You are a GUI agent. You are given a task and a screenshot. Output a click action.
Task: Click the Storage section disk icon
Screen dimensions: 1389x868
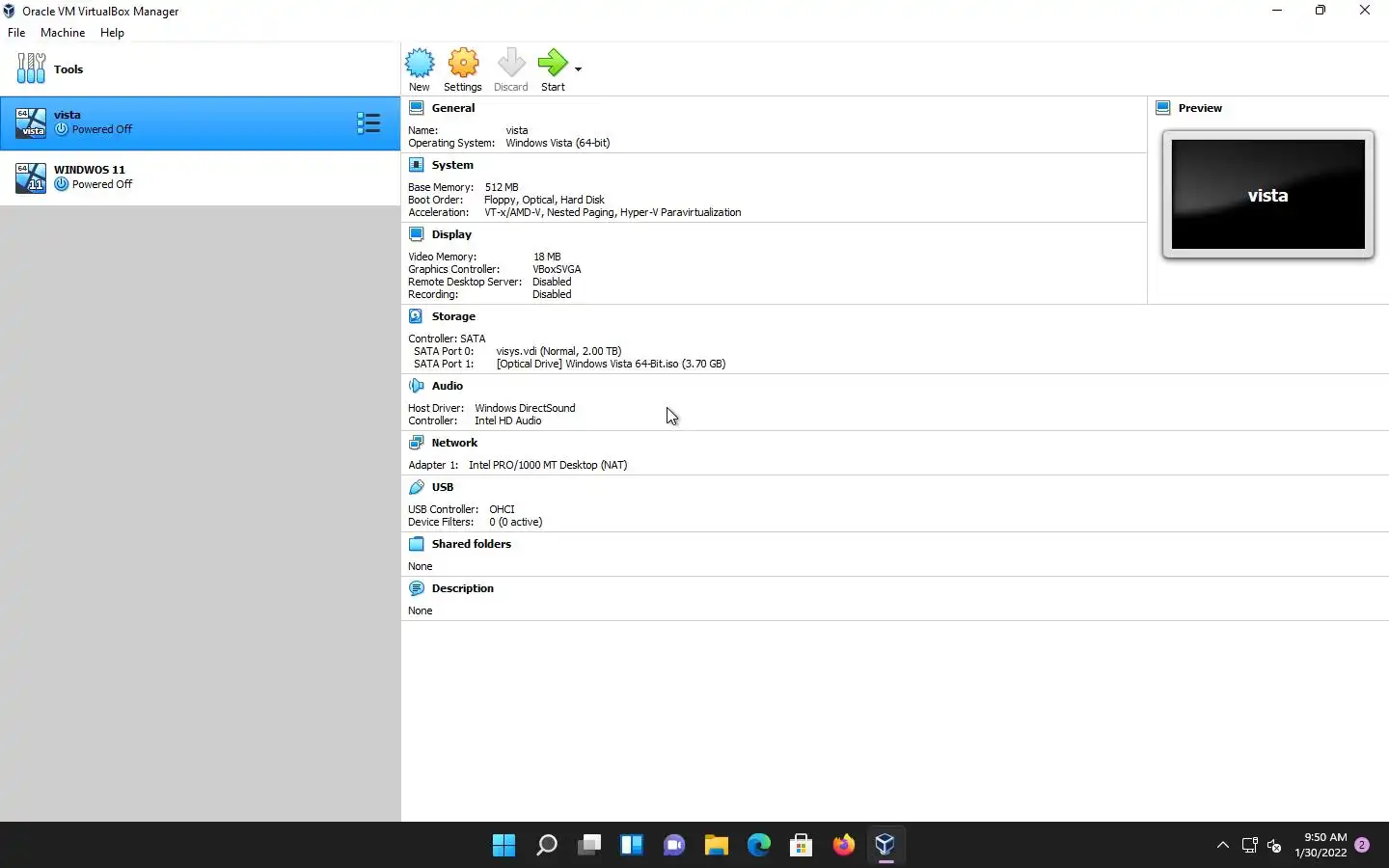(x=416, y=316)
